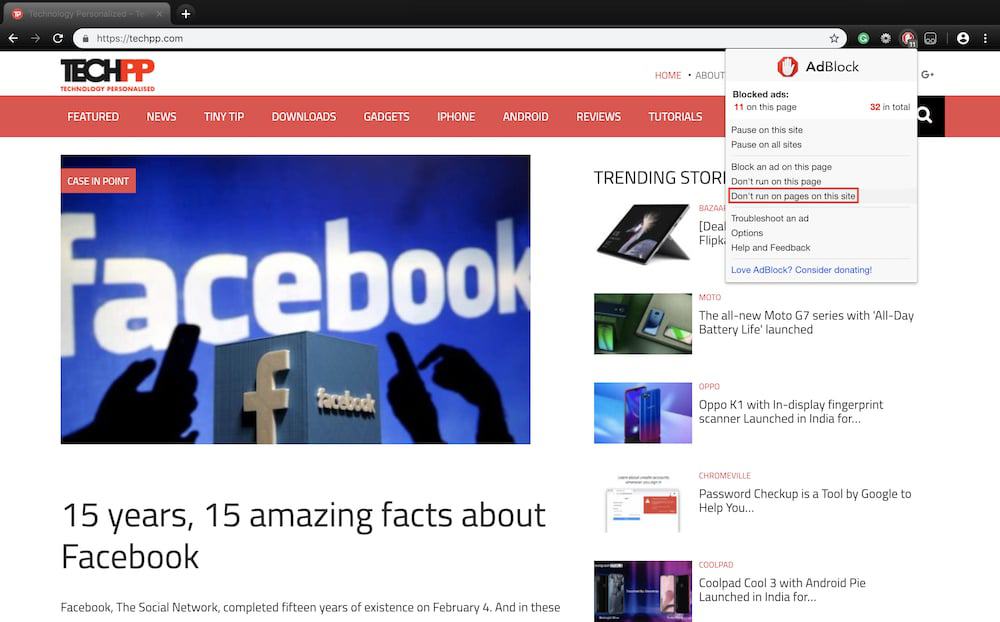Click the OPPO category label
This screenshot has width=1000, height=622.
pos(709,387)
